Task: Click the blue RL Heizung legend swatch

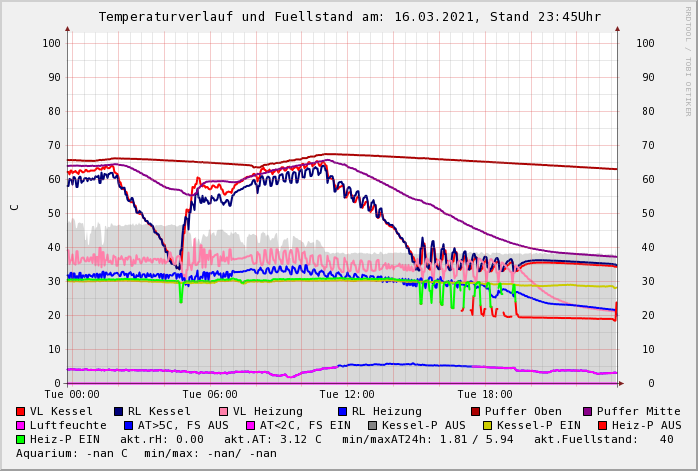Action: tap(342, 412)
